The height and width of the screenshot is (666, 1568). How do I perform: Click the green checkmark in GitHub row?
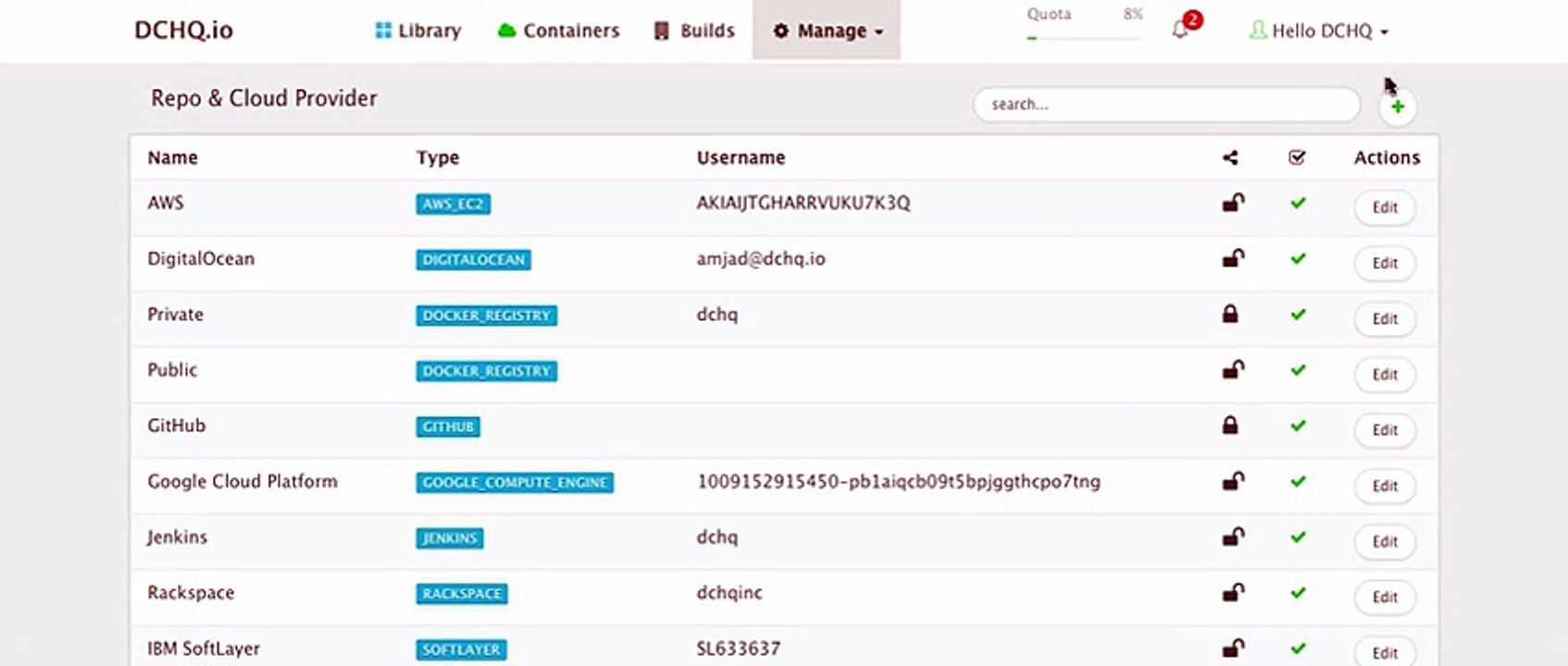tap(1298, 425)
